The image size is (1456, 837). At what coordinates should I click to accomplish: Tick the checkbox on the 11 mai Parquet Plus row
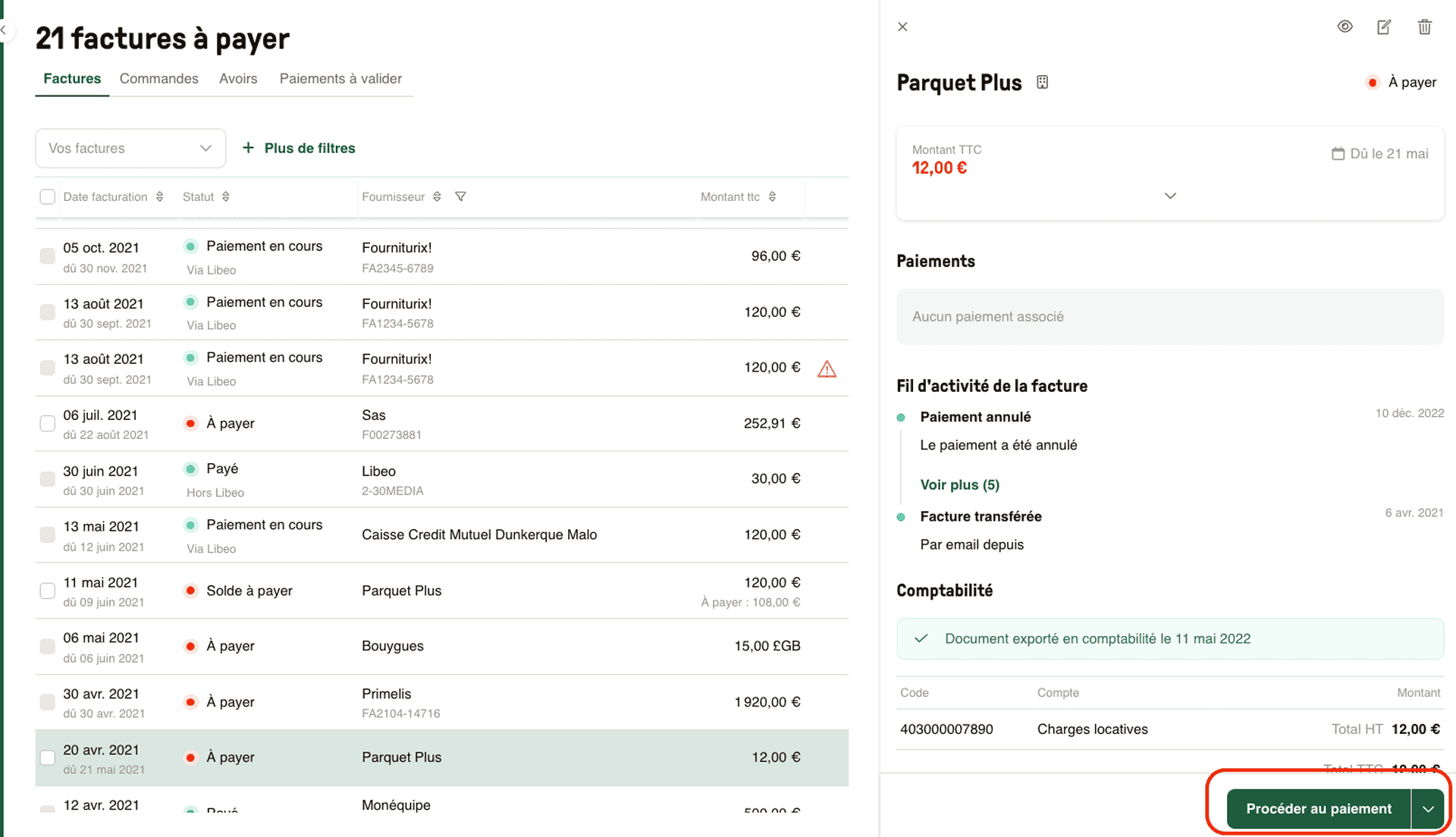point(47,591)
